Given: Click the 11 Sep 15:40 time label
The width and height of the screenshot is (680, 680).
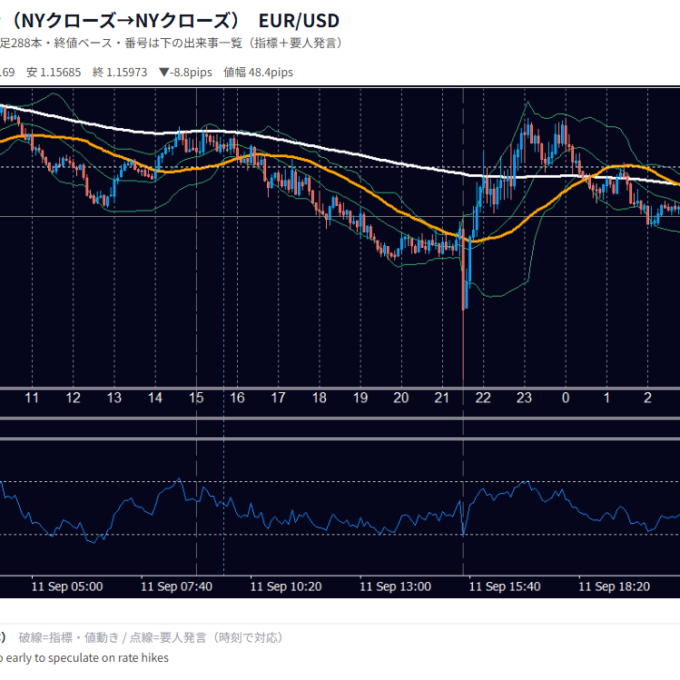Looking at the screenshot, I should tap(505, 587).
